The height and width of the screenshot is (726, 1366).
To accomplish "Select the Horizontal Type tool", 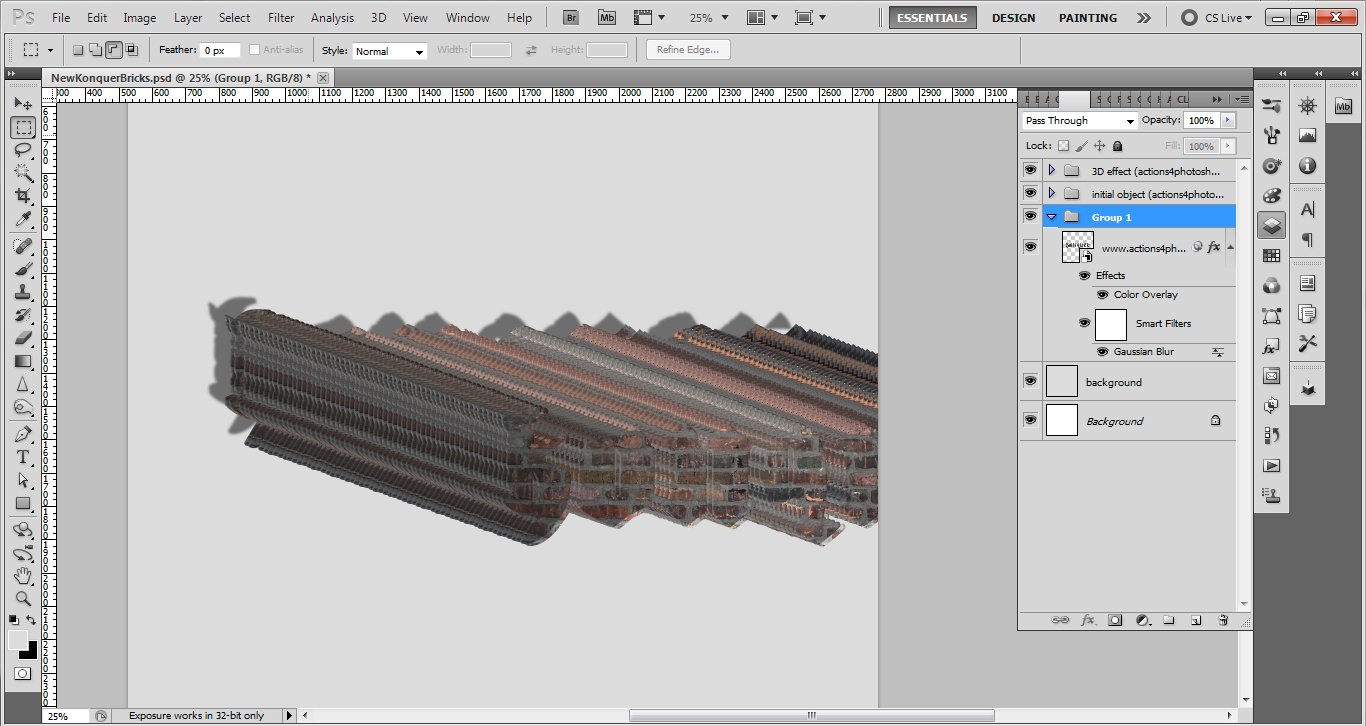I will [x=23, y=457].
